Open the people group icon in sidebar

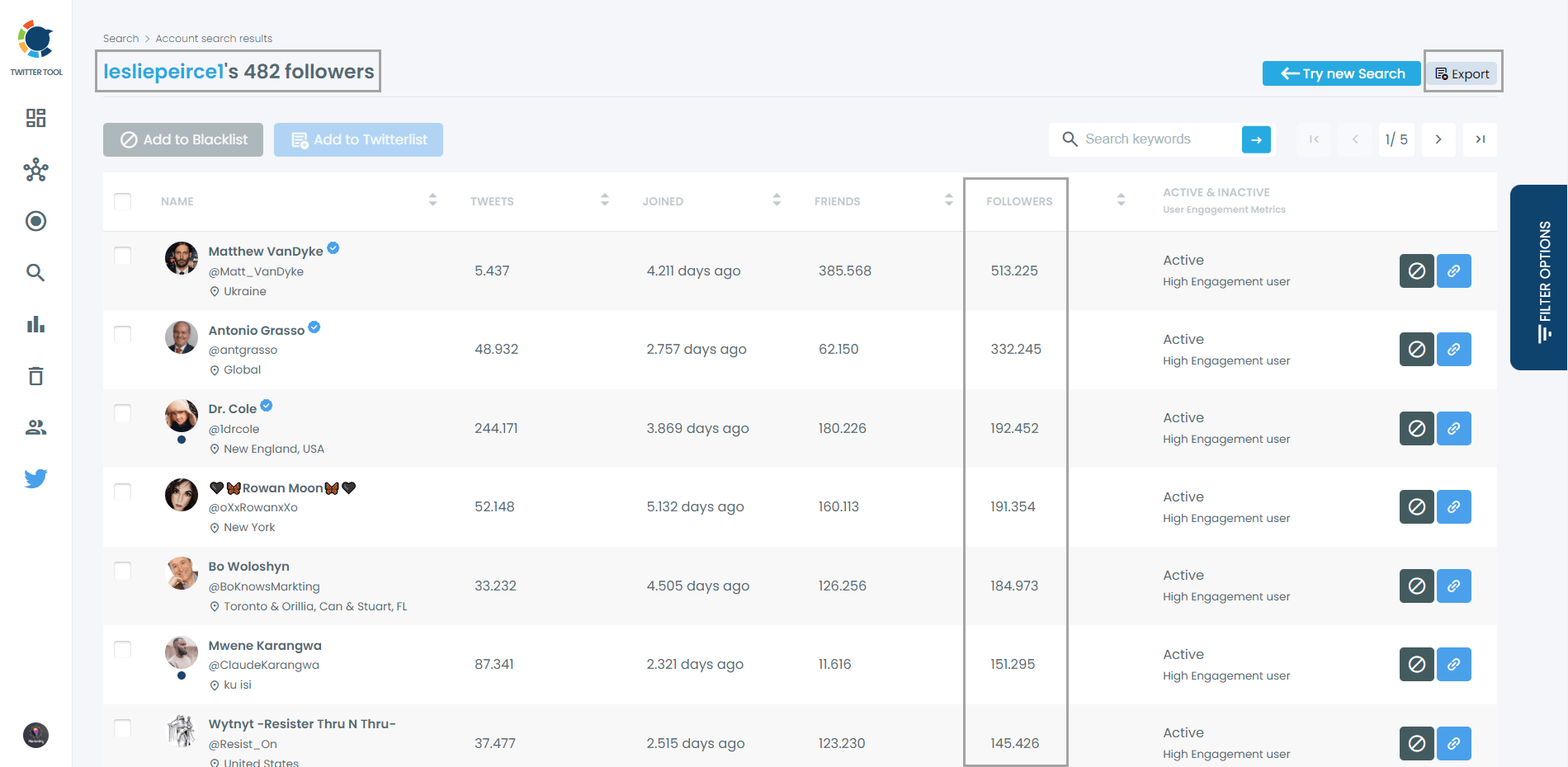(35, 427)
